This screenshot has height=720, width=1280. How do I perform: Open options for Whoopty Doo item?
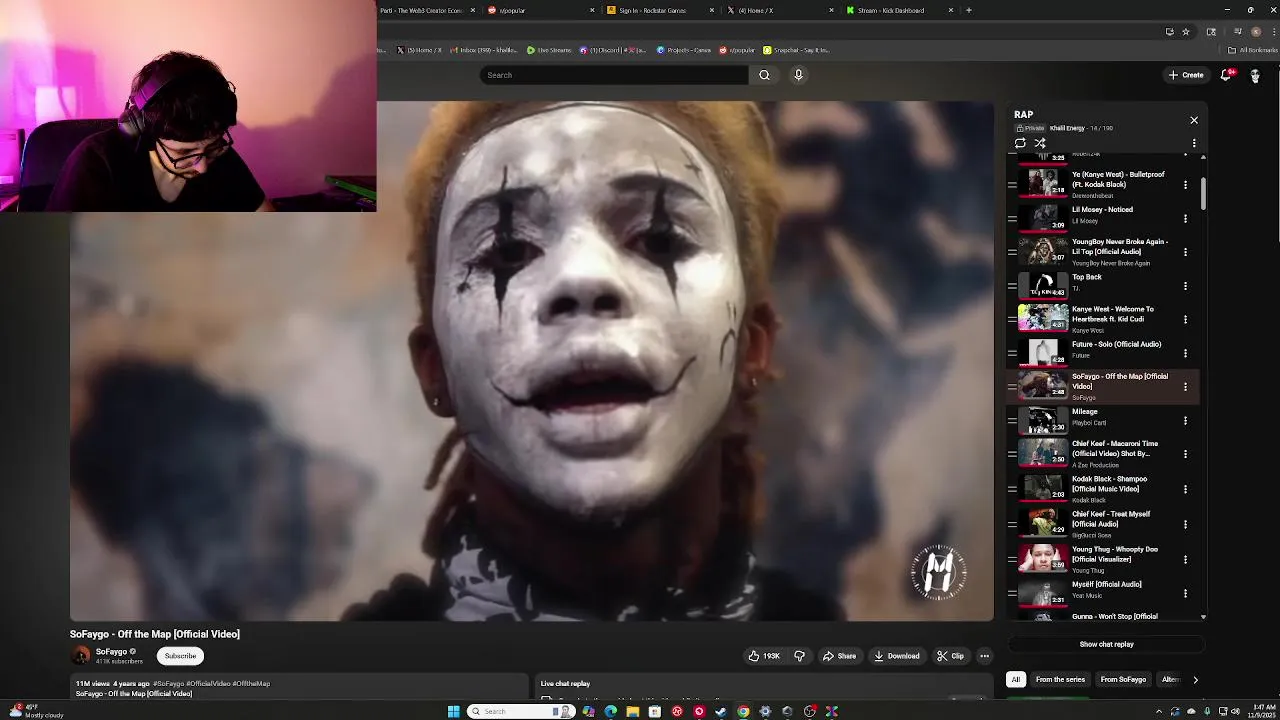pyautogui.click(x=1185, y=559)
